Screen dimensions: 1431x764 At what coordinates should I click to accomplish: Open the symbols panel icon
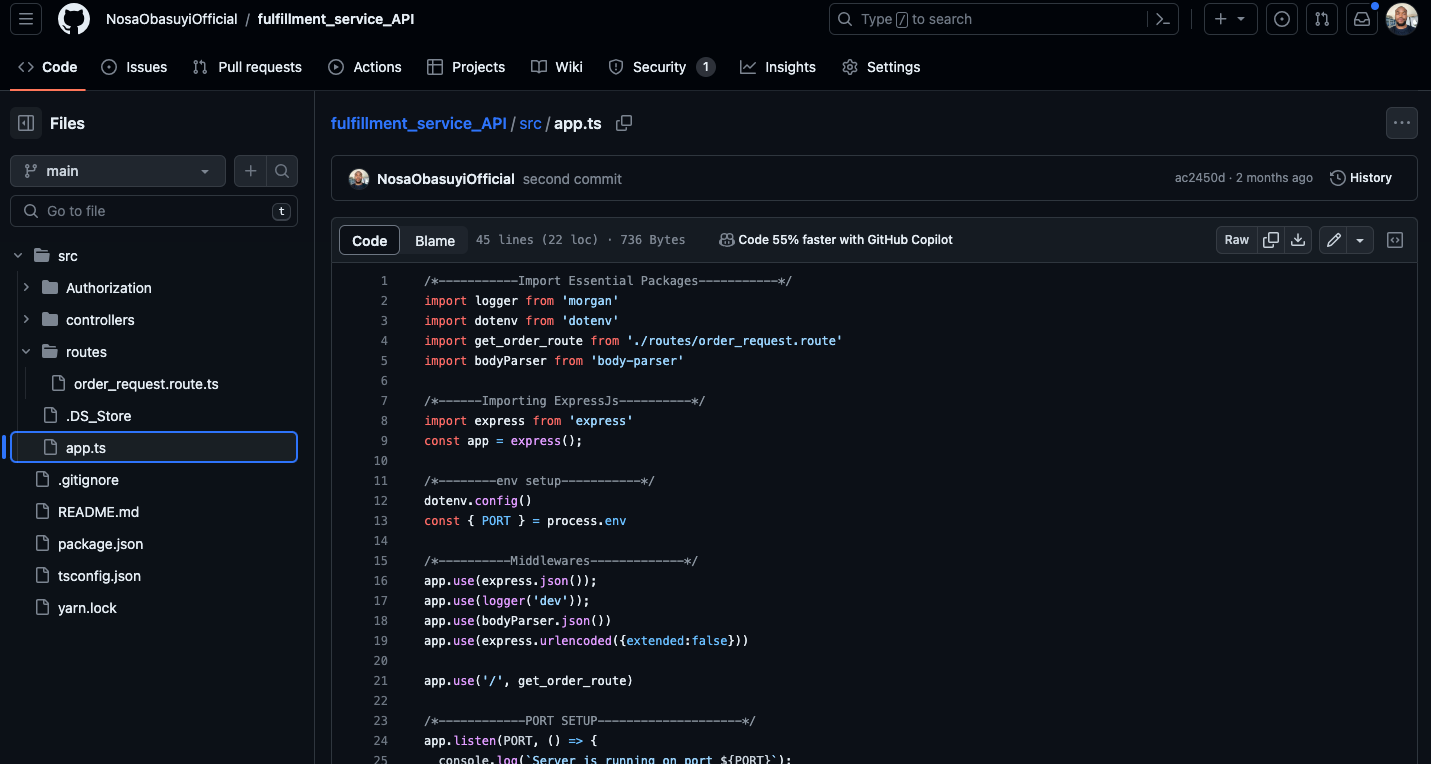point(1396,240)
